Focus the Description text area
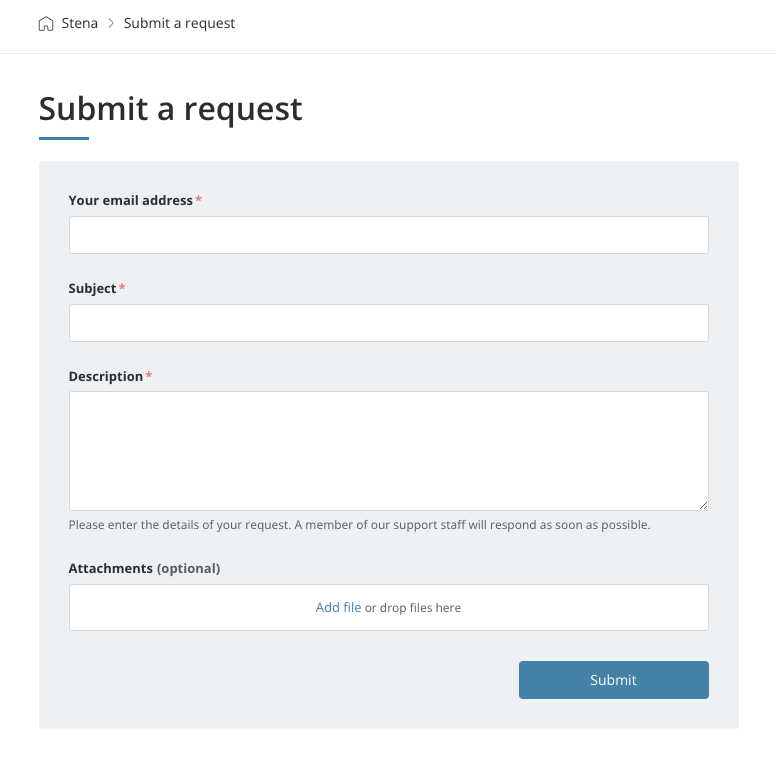 [388, 450]
